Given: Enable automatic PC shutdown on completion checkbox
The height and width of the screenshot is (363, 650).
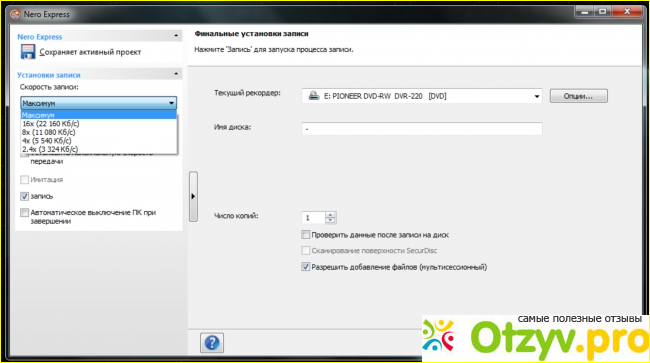Looking at the screenshot, I should point(24,213).
